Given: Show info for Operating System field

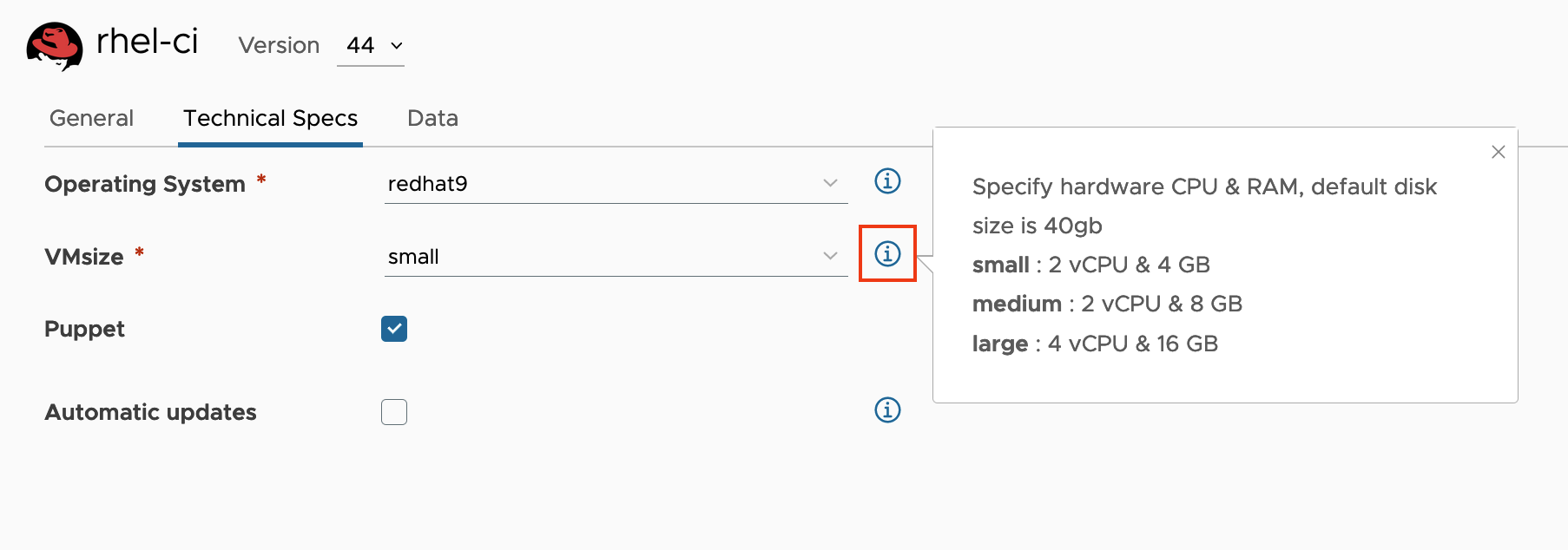Looking at the screenshot, I should (886, 181).
